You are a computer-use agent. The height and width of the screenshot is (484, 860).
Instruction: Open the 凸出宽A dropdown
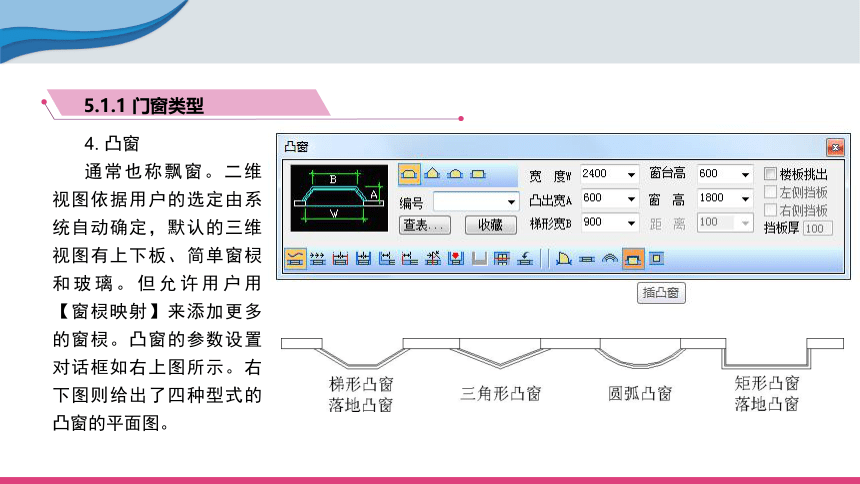click(x=631, y=199)
